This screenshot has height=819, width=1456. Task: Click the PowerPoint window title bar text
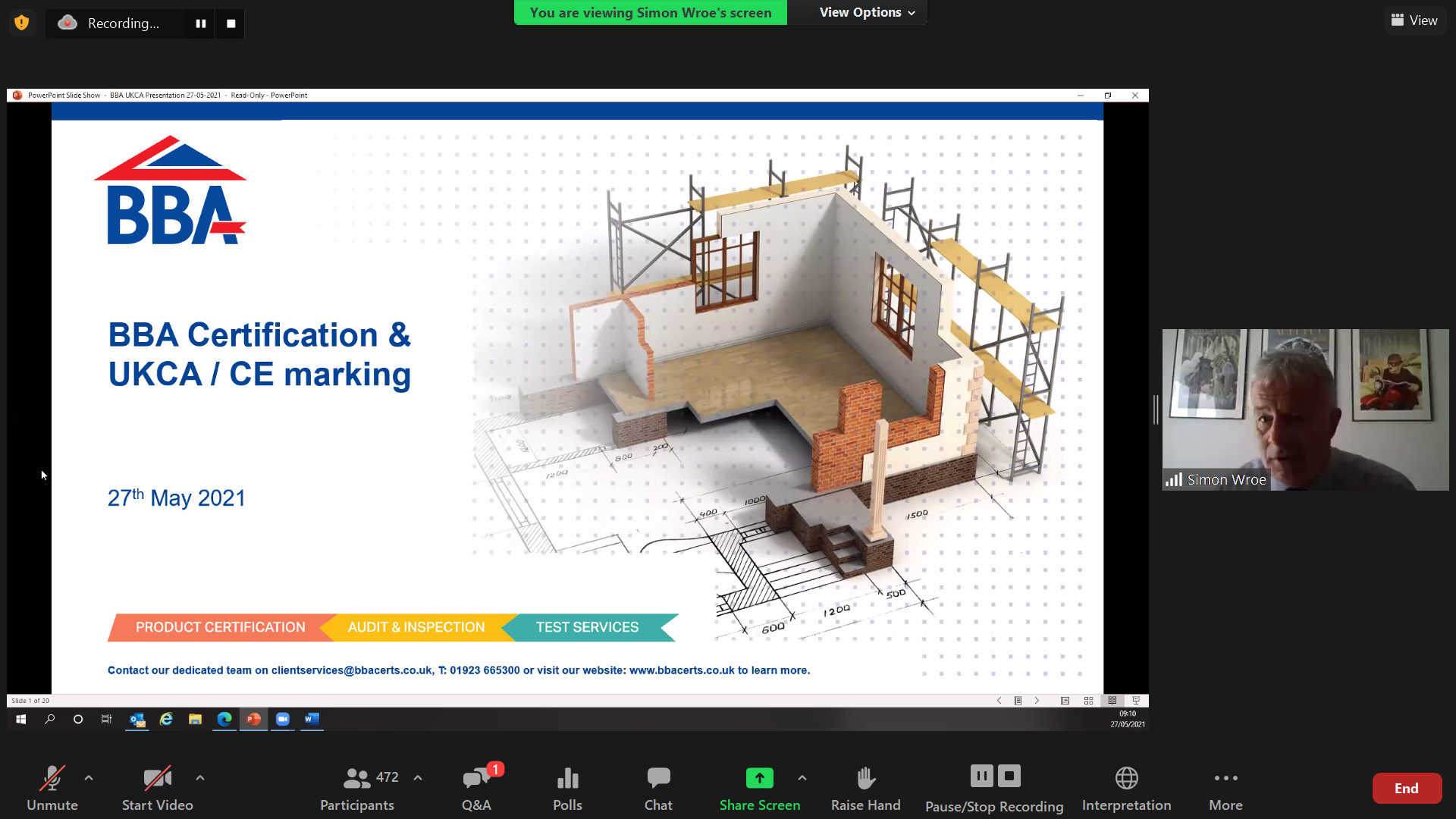click(x=168, y=96)
